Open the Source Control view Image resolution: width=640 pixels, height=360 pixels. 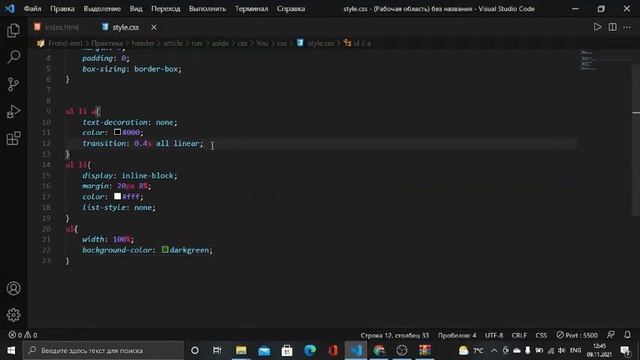tap(13, 84)
